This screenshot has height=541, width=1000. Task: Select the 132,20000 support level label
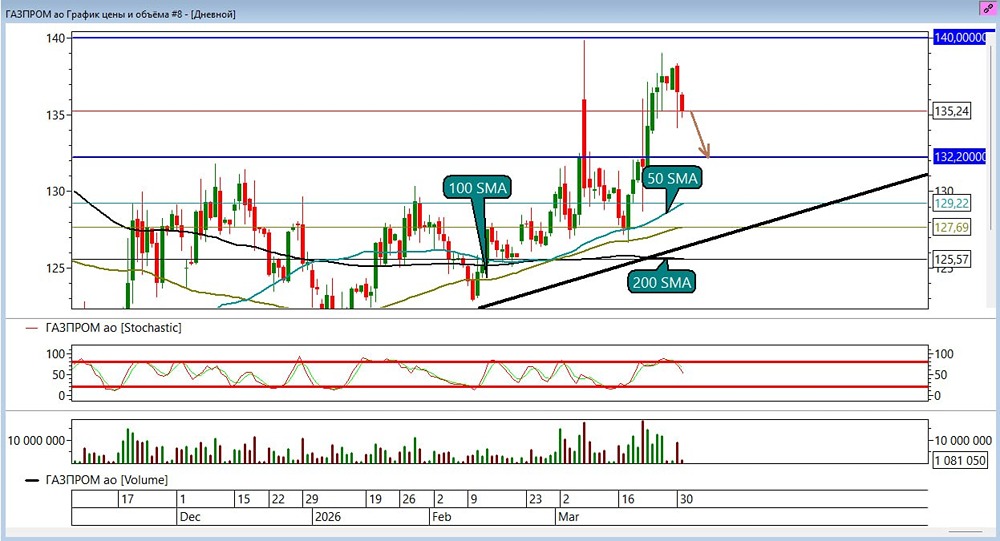[x=960, y=156]
